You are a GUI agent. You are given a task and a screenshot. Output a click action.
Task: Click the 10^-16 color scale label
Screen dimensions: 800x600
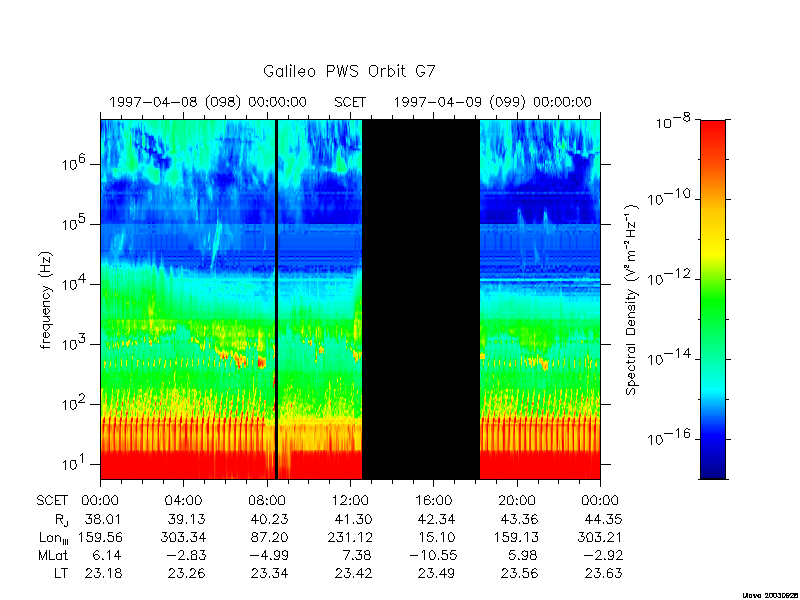[667, 437]
